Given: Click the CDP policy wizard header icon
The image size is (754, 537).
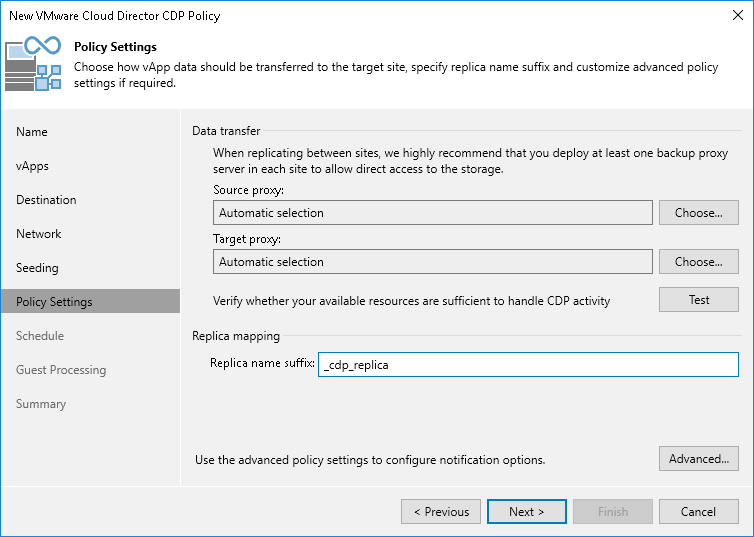Looking at the screenshot, I should tap(33, 63).
